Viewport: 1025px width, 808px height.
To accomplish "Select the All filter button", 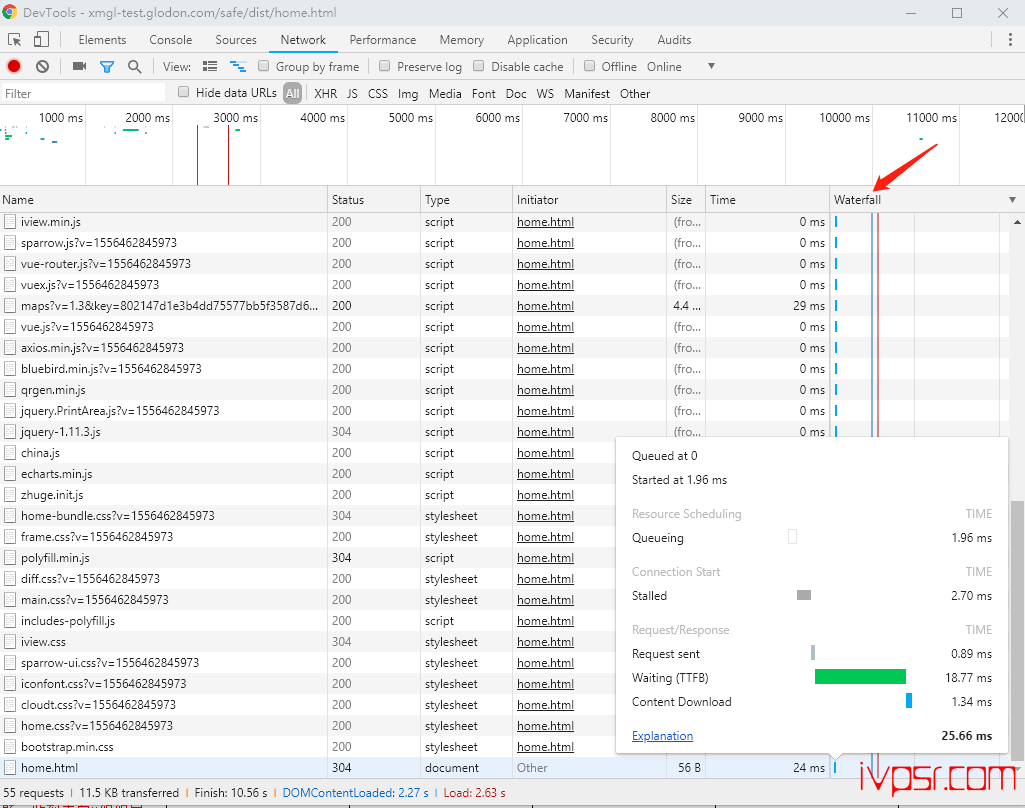I will point(292,93).
